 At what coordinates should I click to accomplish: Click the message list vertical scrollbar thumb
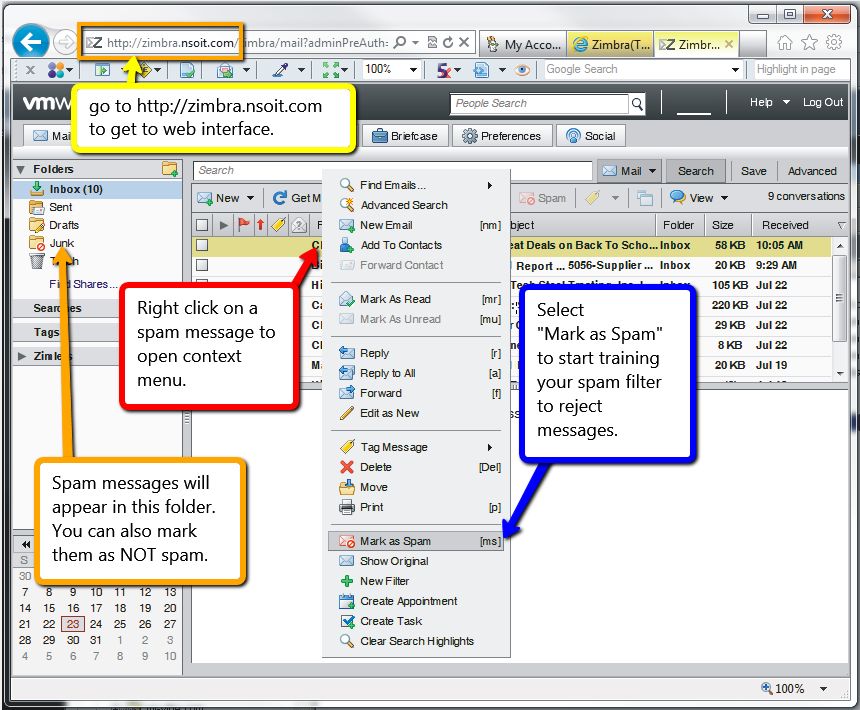tap(839, 298)
